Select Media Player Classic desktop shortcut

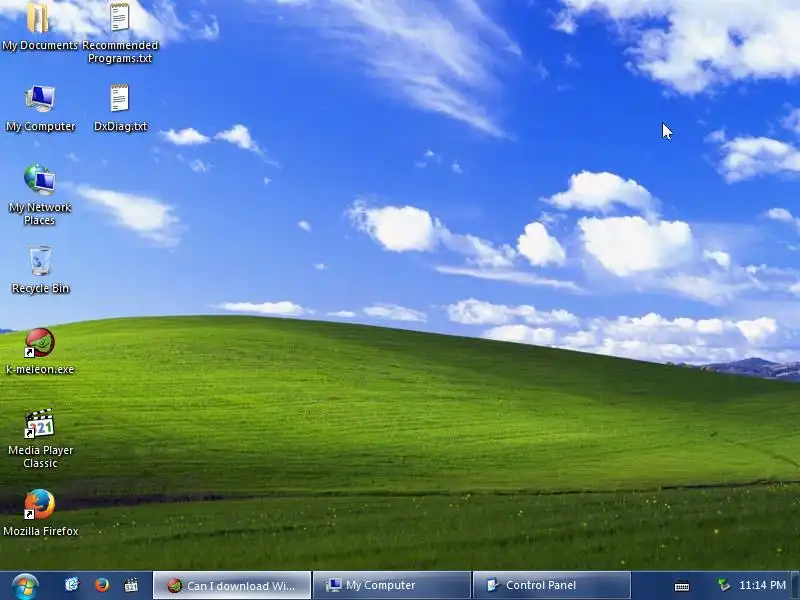pos(40,439)
